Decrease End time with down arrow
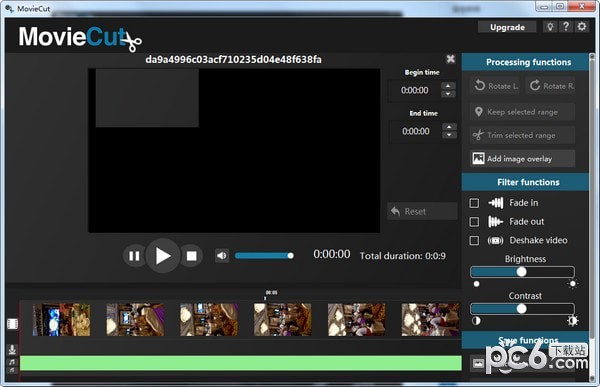Screen dimensions: 600x387 click(449, 135)
